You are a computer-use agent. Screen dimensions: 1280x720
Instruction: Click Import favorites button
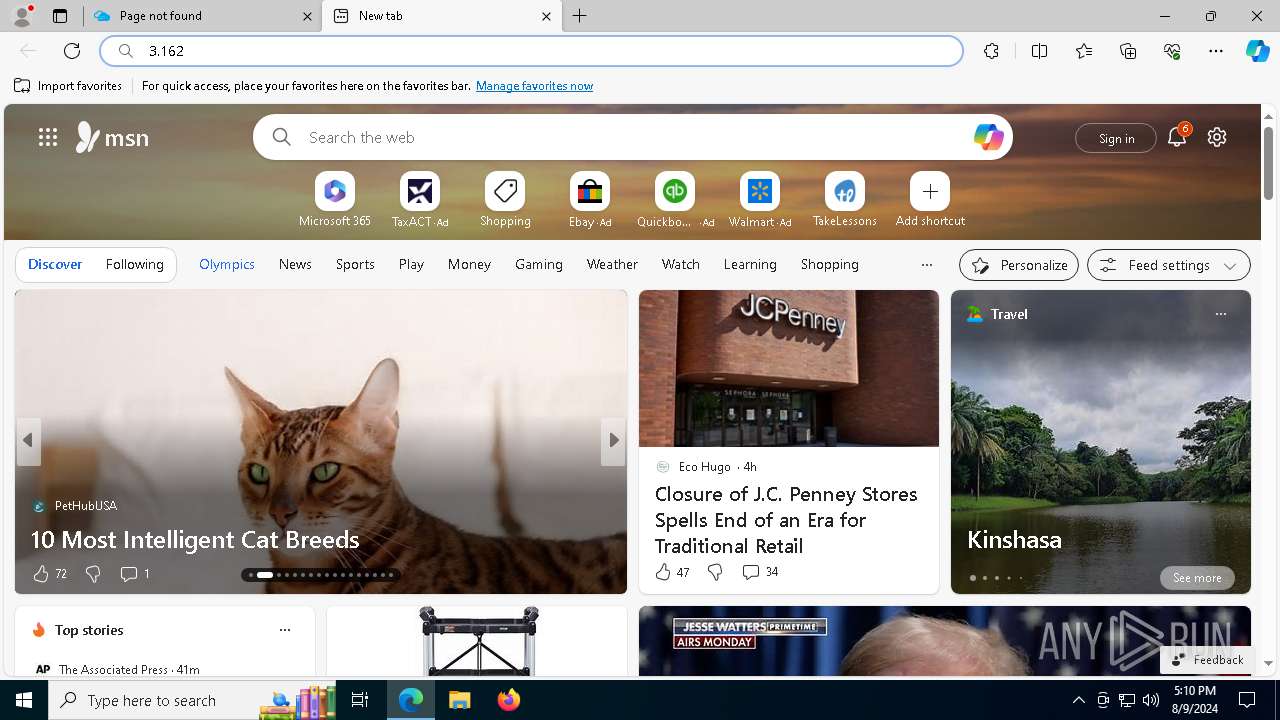point(68,86)
